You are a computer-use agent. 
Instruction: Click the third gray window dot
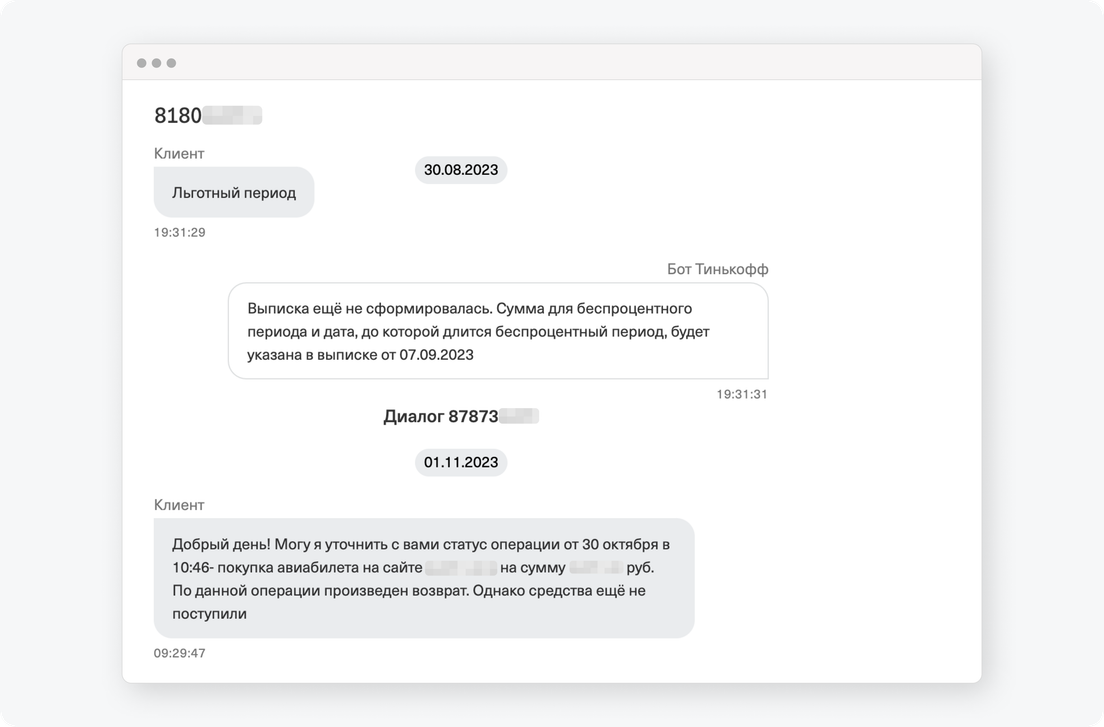(x=171, y=63)
